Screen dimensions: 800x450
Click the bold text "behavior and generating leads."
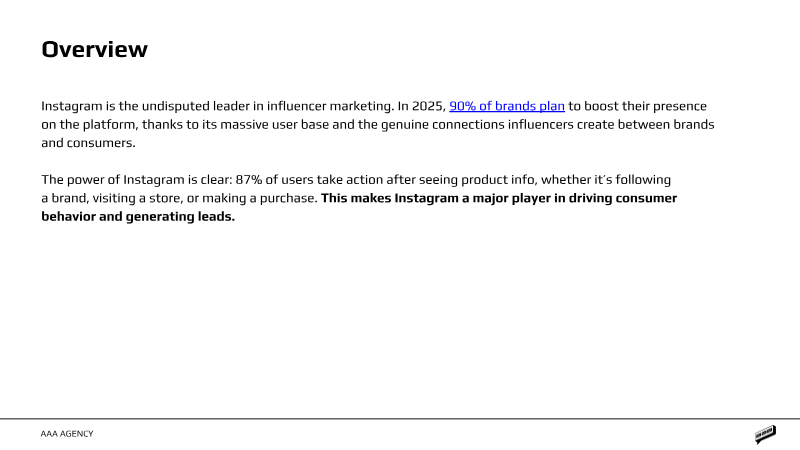(x=138, y=217)
